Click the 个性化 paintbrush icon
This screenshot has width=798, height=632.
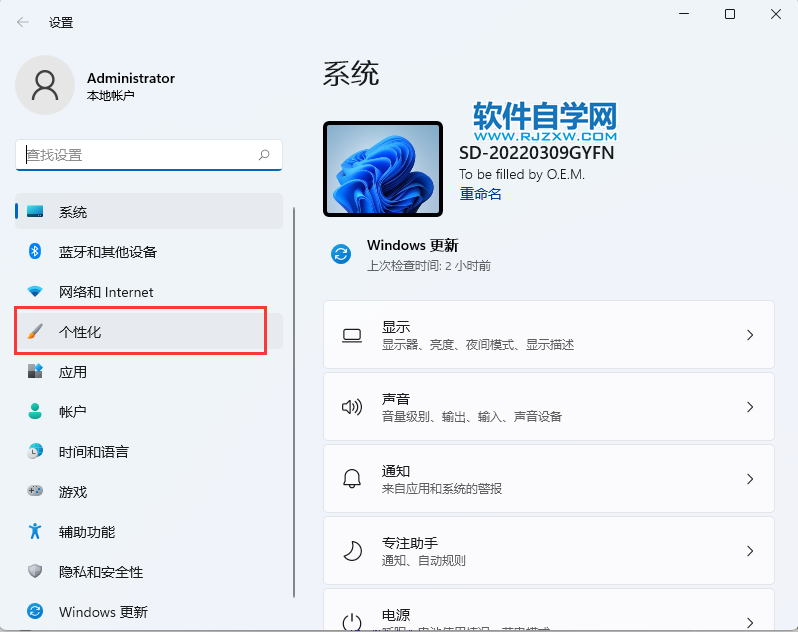(x=35, y=332)
